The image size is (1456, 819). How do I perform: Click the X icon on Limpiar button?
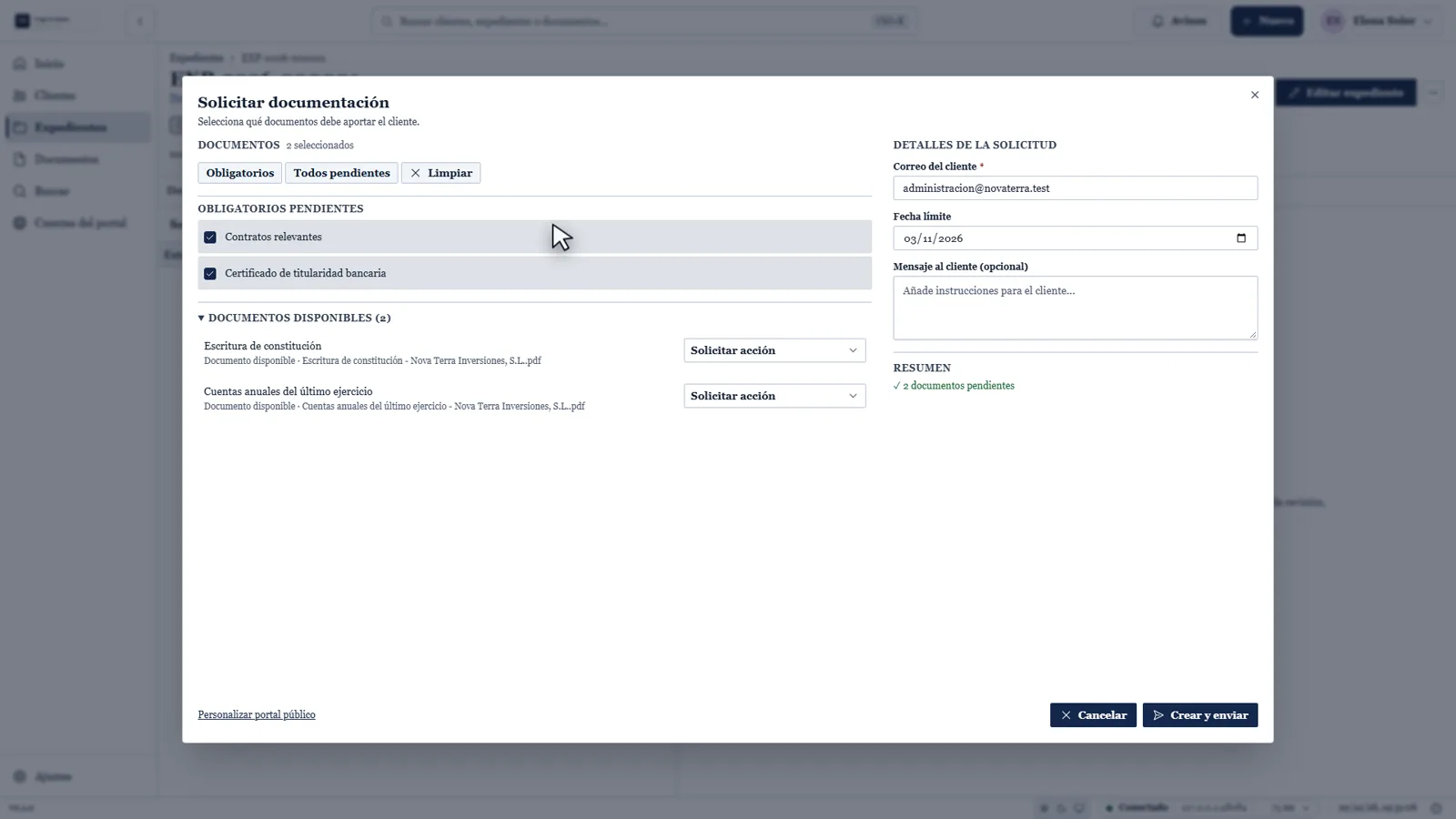pos(416,173)
